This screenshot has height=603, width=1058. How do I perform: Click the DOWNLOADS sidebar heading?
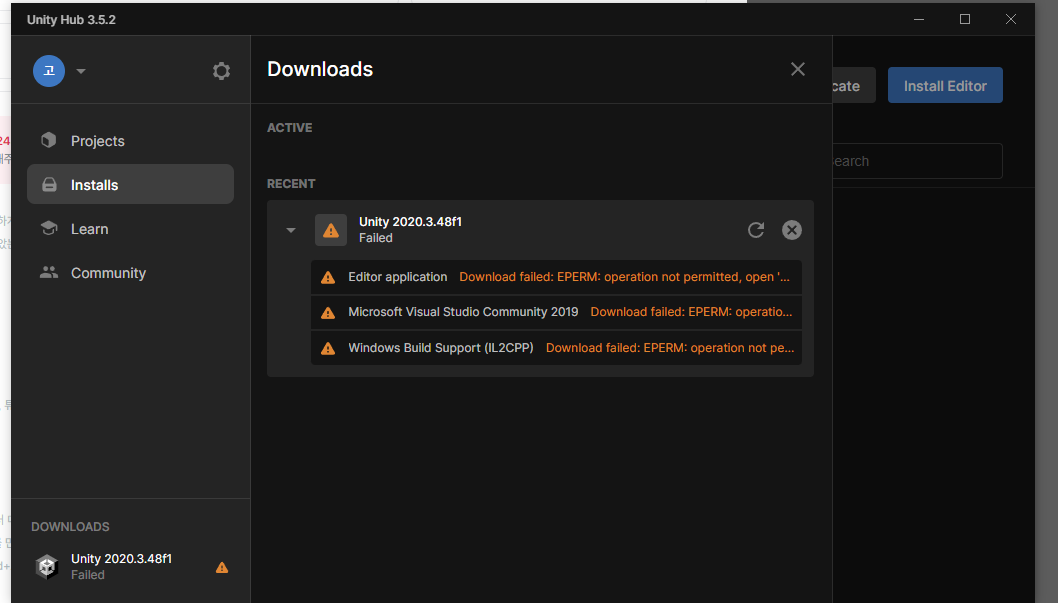70,527
